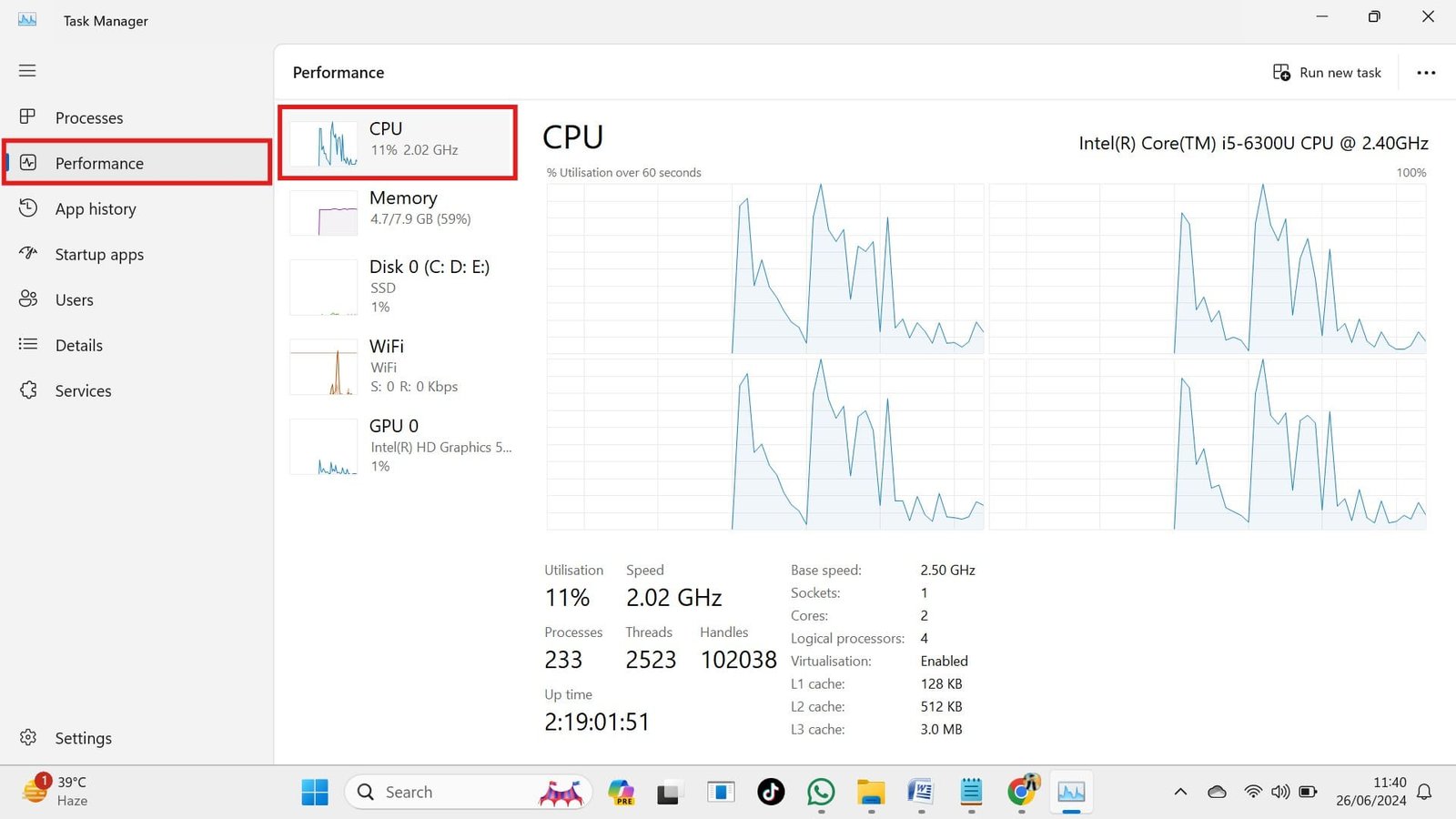Open Microsoft Word from the taskbar
The image size is (1456, 819).
click(x=921, y=792)
